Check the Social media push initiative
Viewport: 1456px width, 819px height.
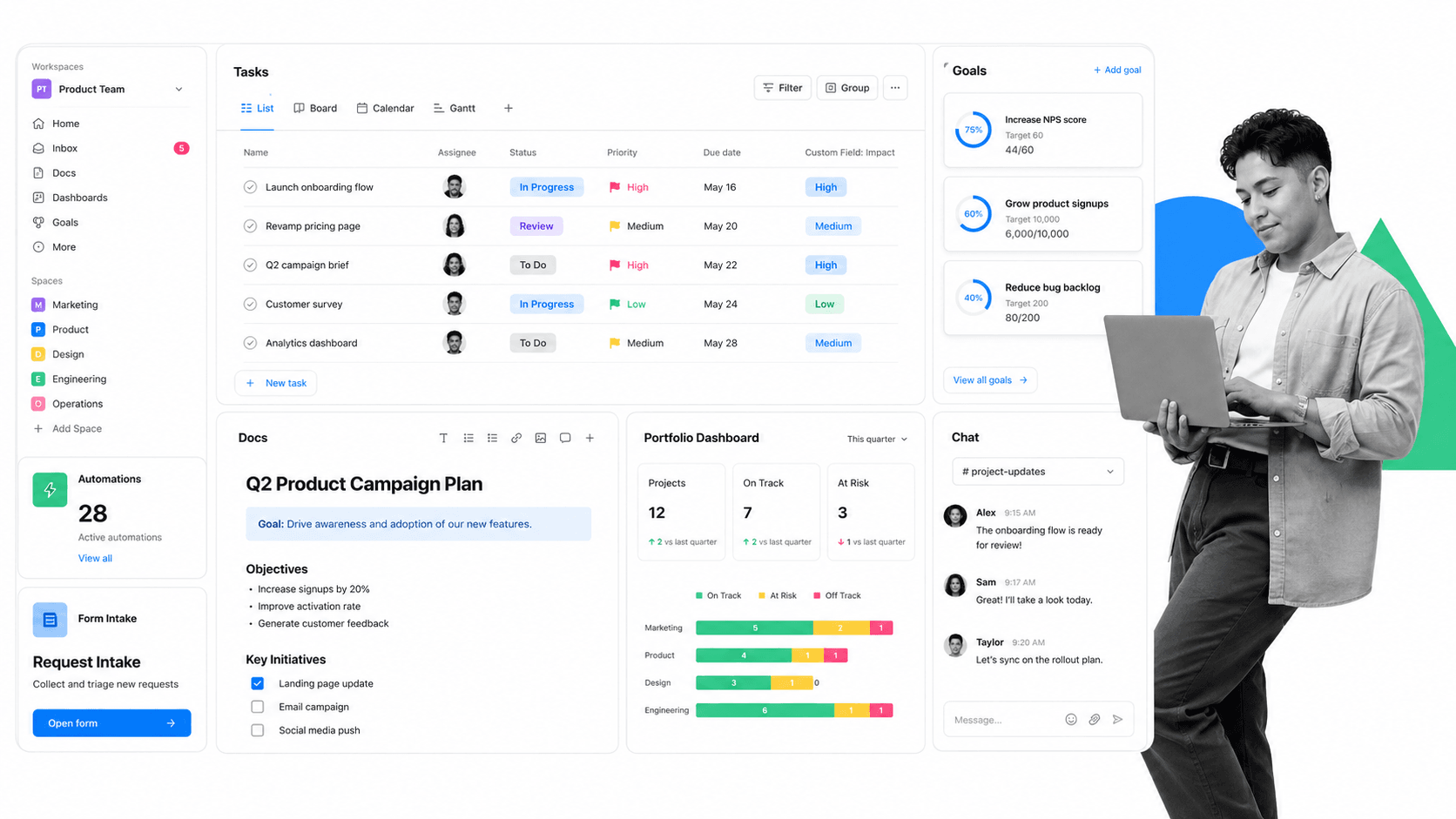pos(258,730)
